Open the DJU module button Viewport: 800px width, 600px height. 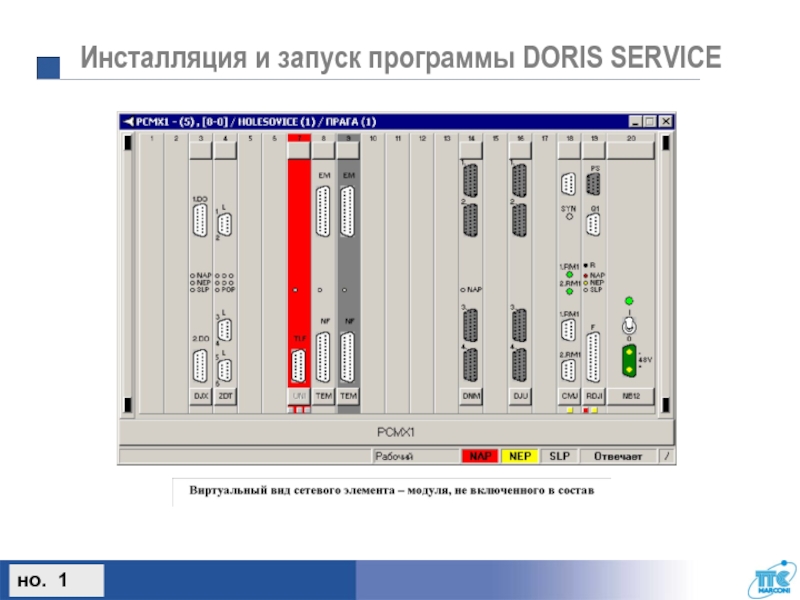(520, 396)
